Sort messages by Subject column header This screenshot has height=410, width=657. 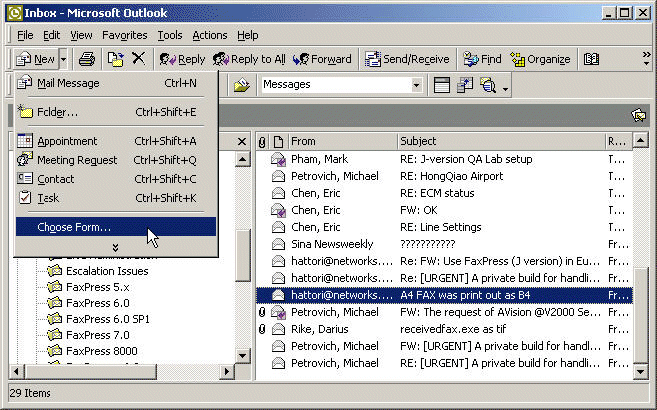[500, 142]
